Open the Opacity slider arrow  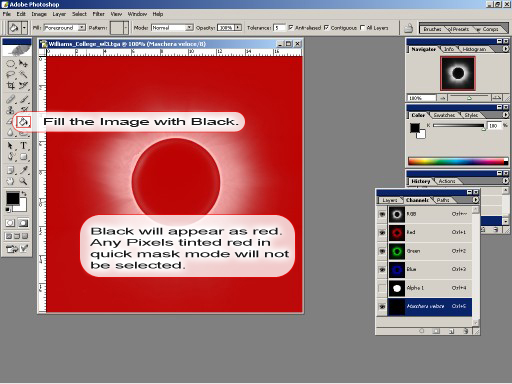(x=238, y=28)
